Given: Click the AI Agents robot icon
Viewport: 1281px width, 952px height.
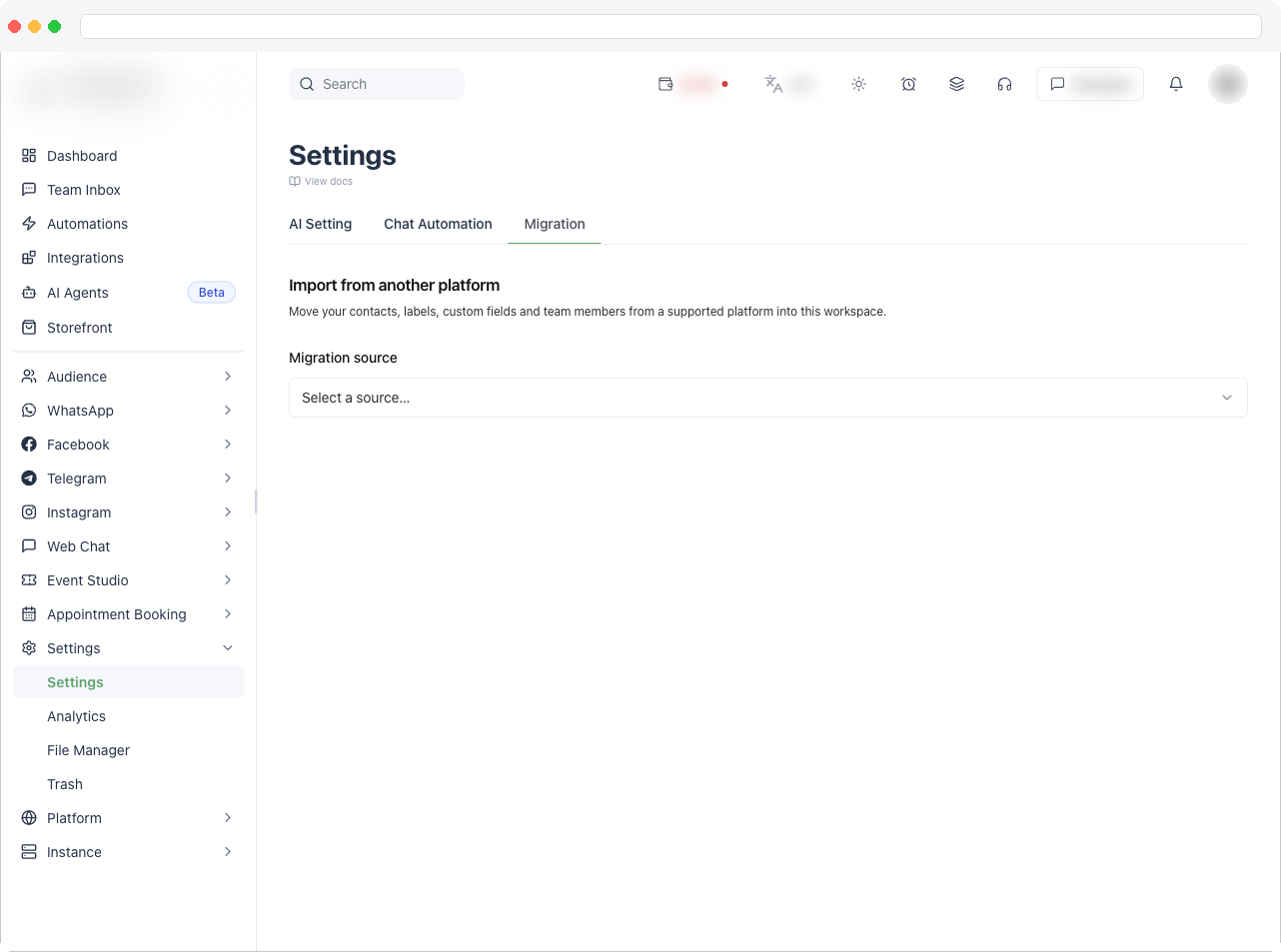Looking at the screenshot, I should coord(29,293).
